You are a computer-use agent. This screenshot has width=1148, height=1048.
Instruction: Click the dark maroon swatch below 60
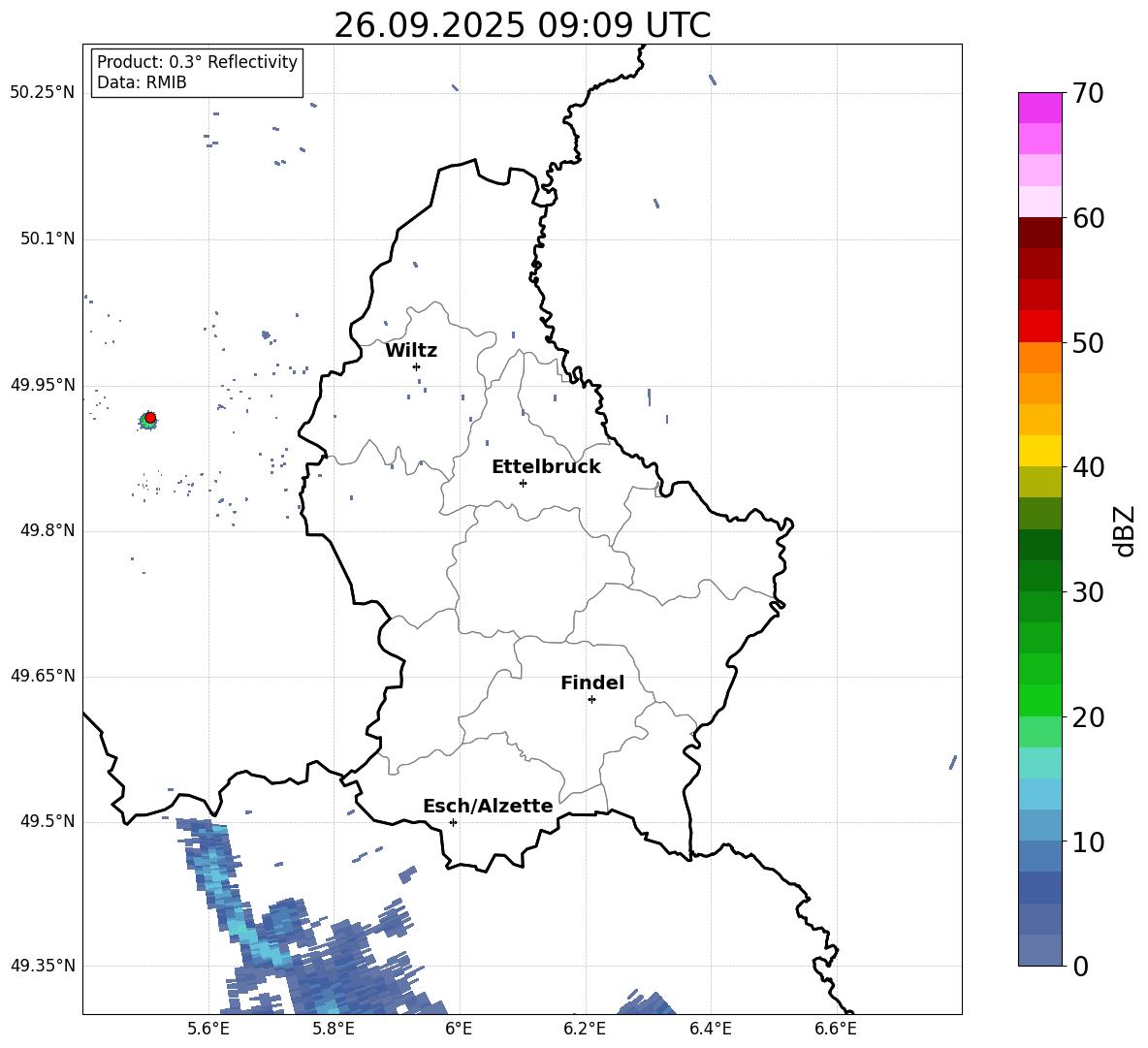coord(1039,233)
